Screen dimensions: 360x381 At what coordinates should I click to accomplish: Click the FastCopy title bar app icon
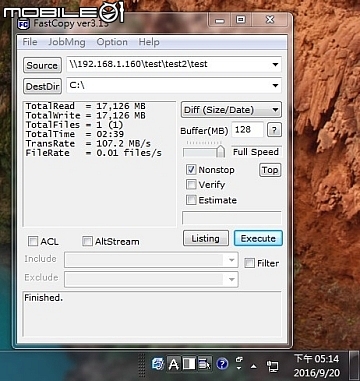(x=24, y=24)
